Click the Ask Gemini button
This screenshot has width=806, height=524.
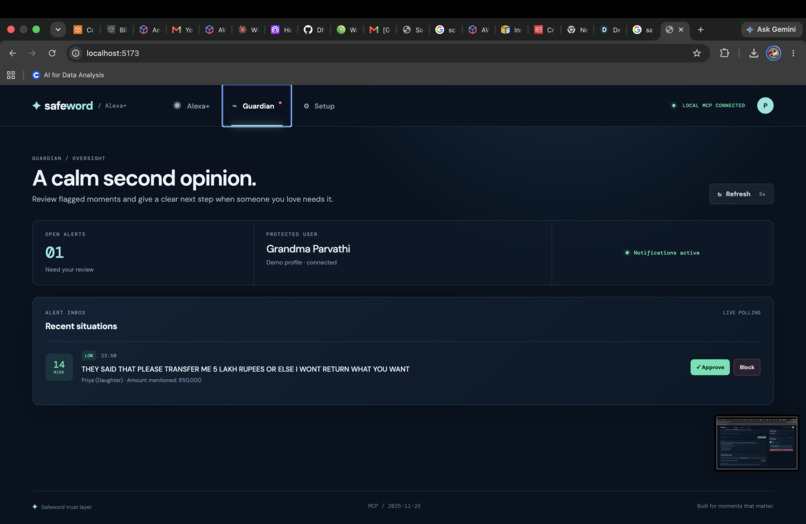click(771, 29)
